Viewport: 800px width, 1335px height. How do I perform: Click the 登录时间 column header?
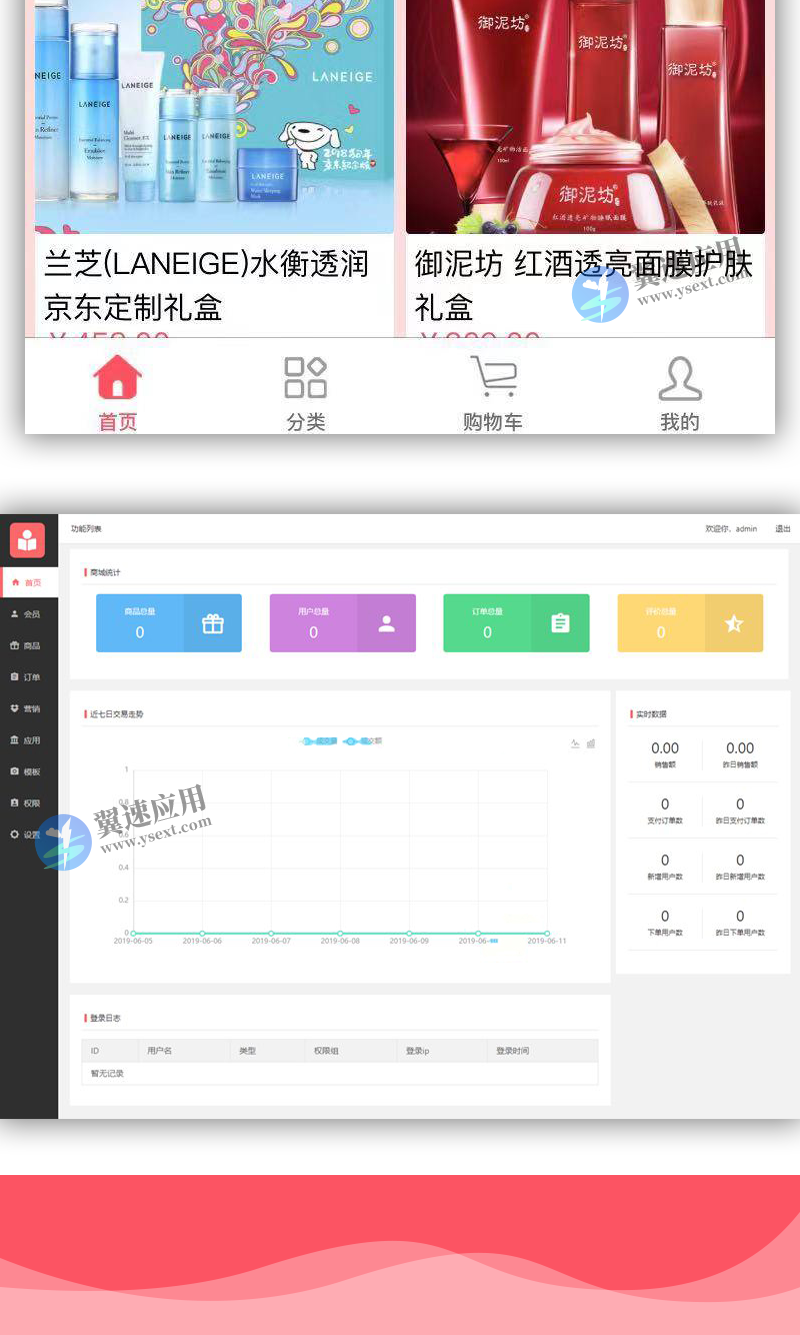513,1051
